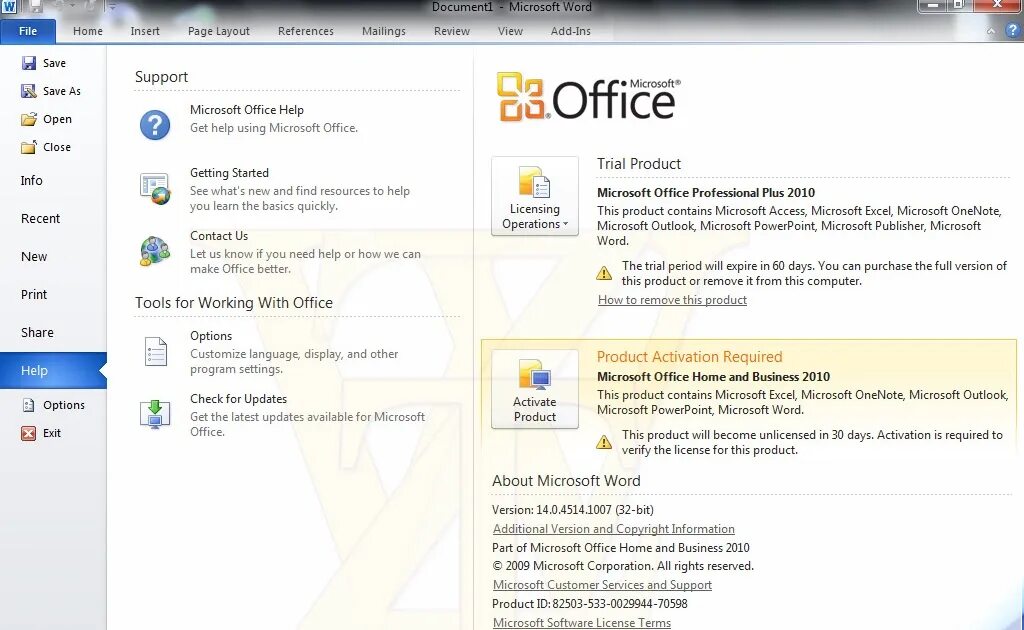The width and height of the screenshot is (1024, 630).
Task: Click Microsoft Office Help title text
Action: [247, 110]
